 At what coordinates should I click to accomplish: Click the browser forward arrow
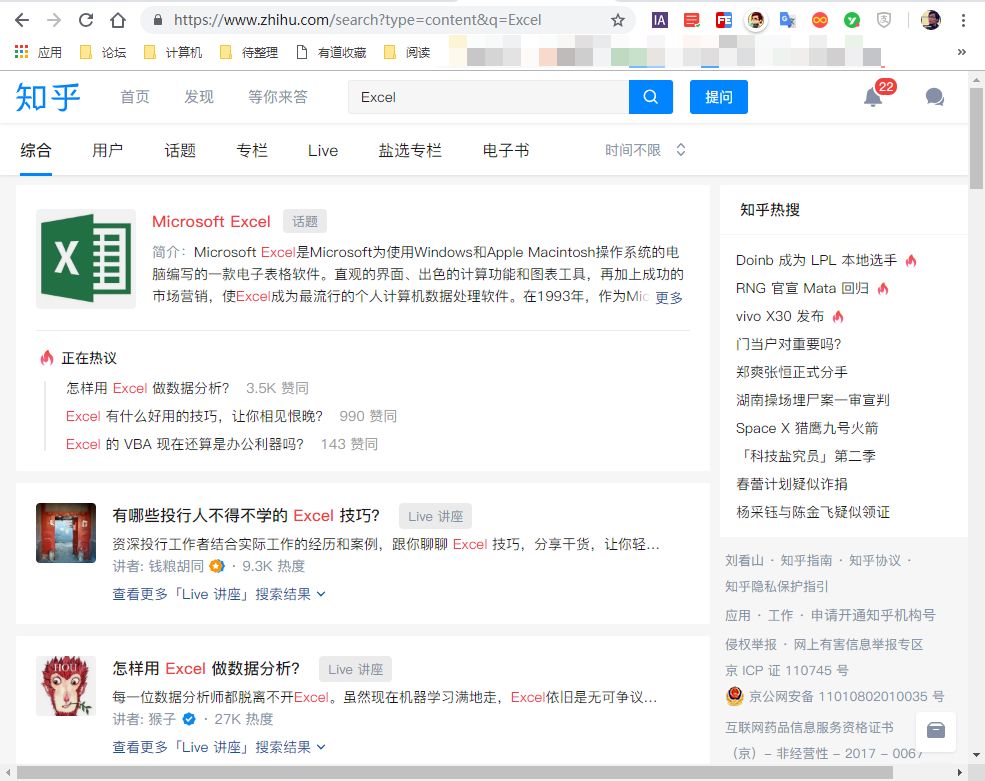(x=54, y=20)
